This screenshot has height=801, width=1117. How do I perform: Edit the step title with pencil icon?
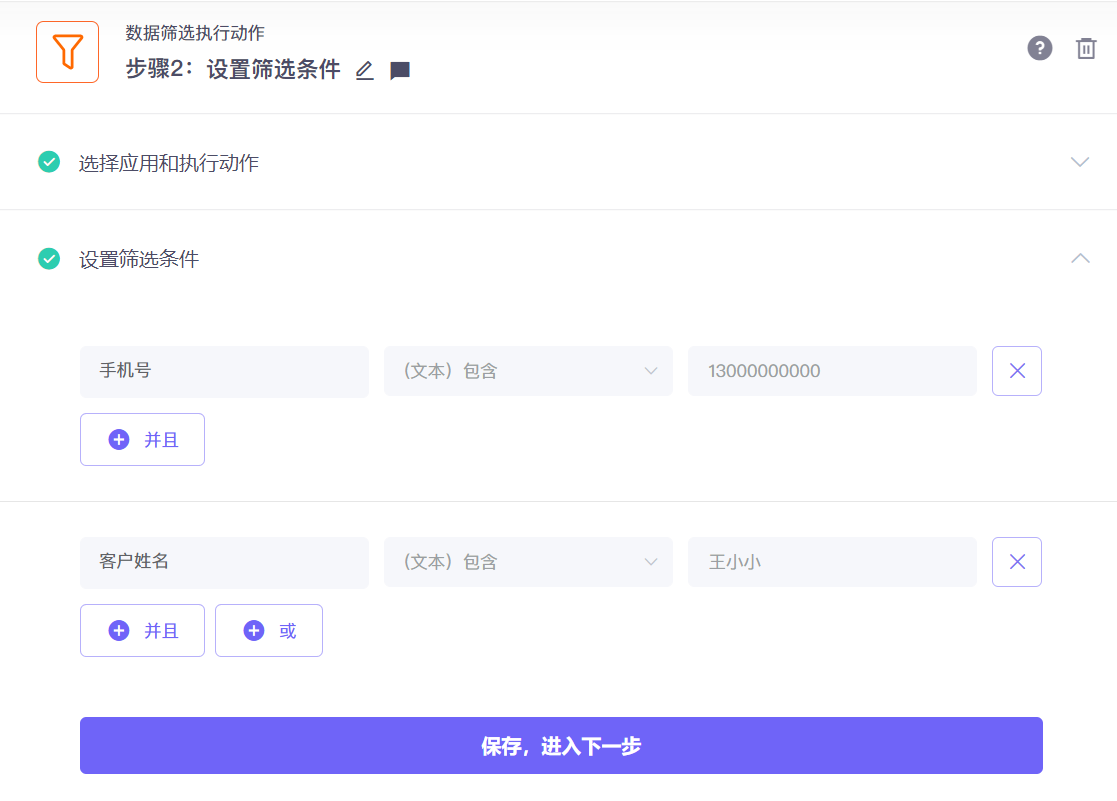365,71
